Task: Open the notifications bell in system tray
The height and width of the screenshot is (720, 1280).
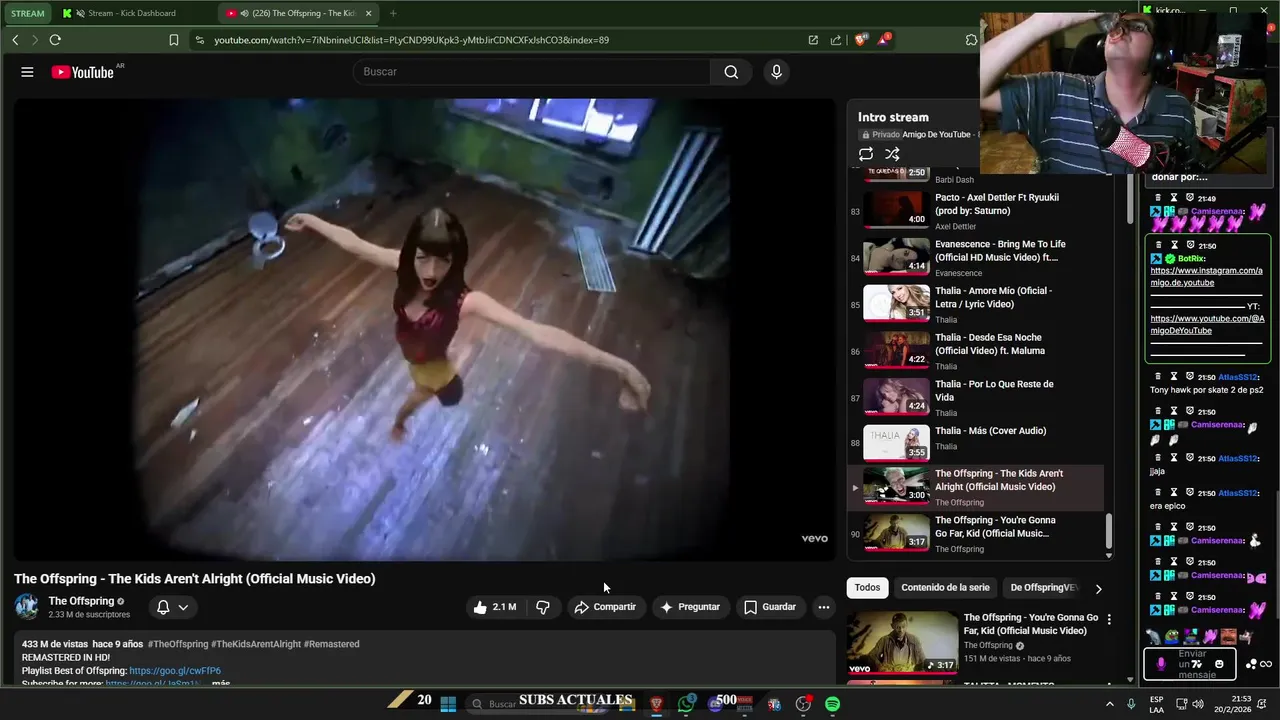Action: coord(1264,705)
